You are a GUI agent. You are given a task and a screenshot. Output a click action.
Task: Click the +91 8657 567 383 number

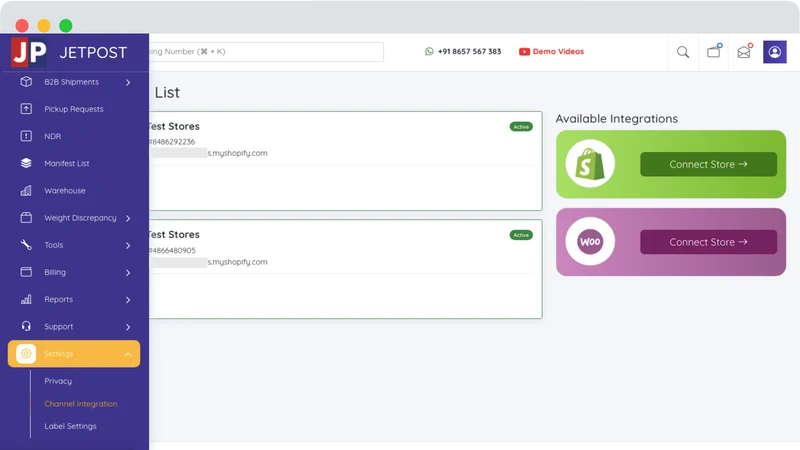[x=469, y=52]
